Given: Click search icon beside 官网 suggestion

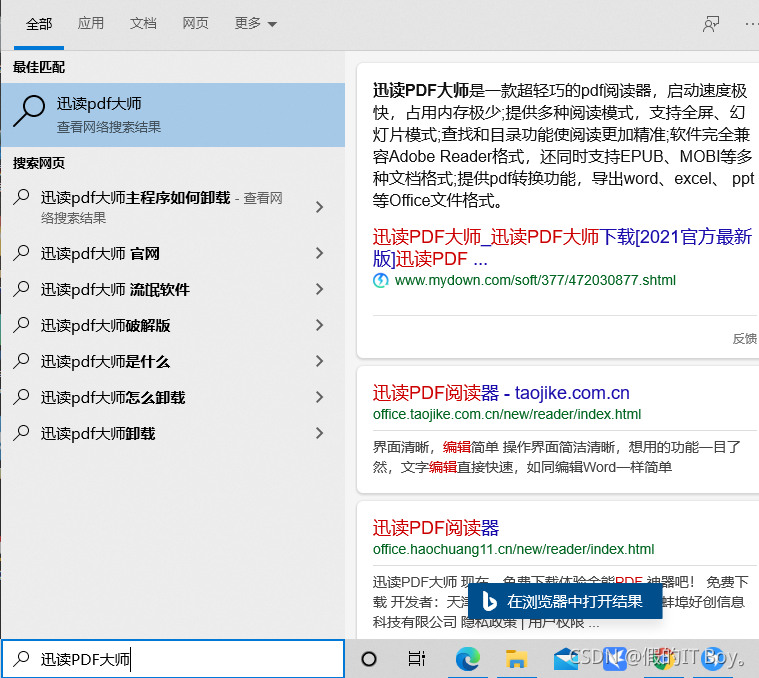Looking at the screenshot, I should point(21,253).
